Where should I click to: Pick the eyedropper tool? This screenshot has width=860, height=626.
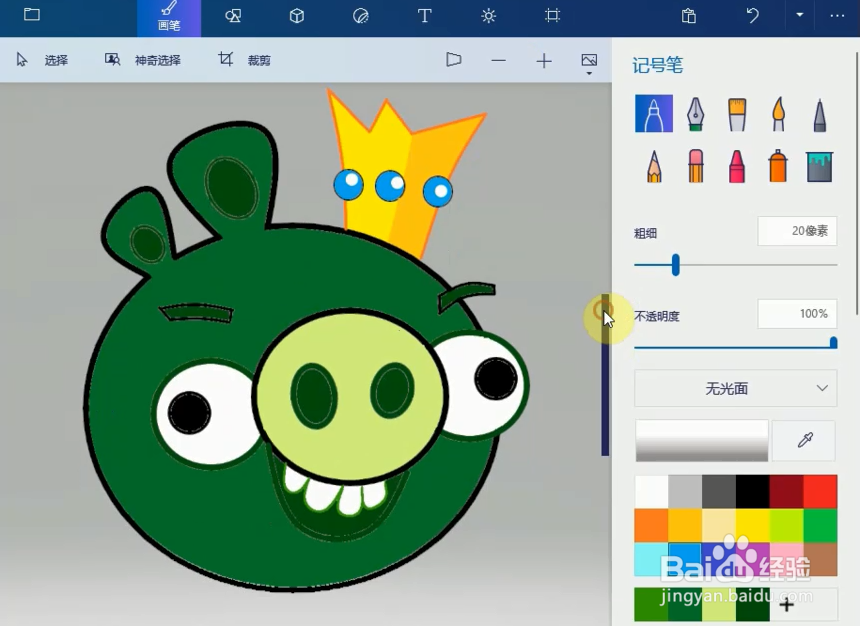804,441
